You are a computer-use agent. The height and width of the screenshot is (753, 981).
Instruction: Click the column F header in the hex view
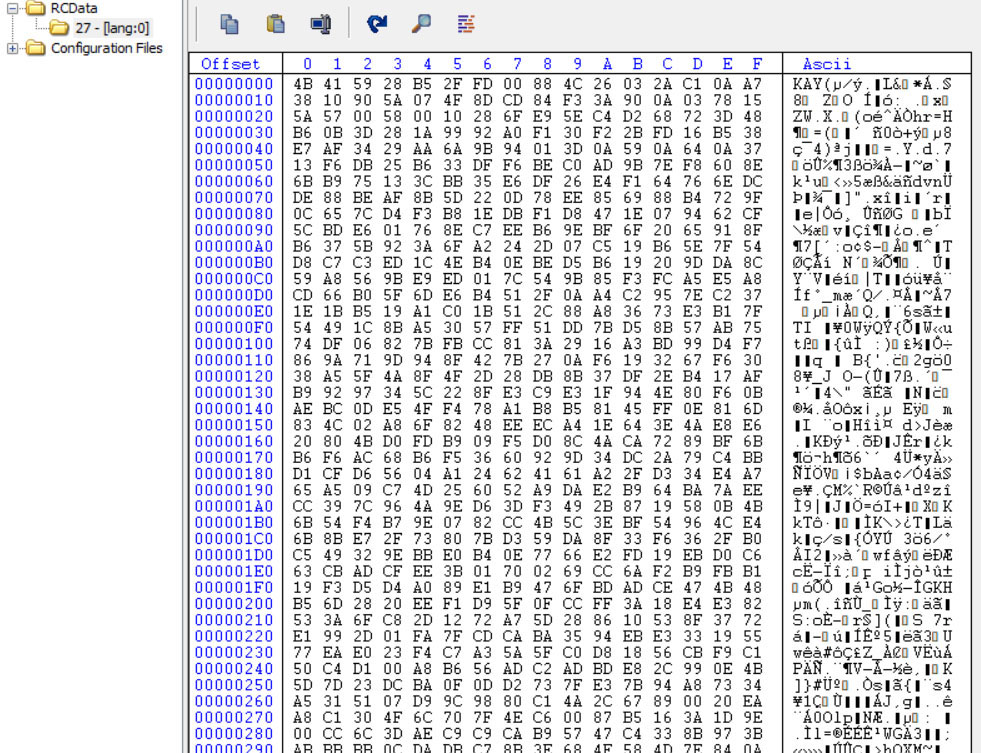(756, 64)
